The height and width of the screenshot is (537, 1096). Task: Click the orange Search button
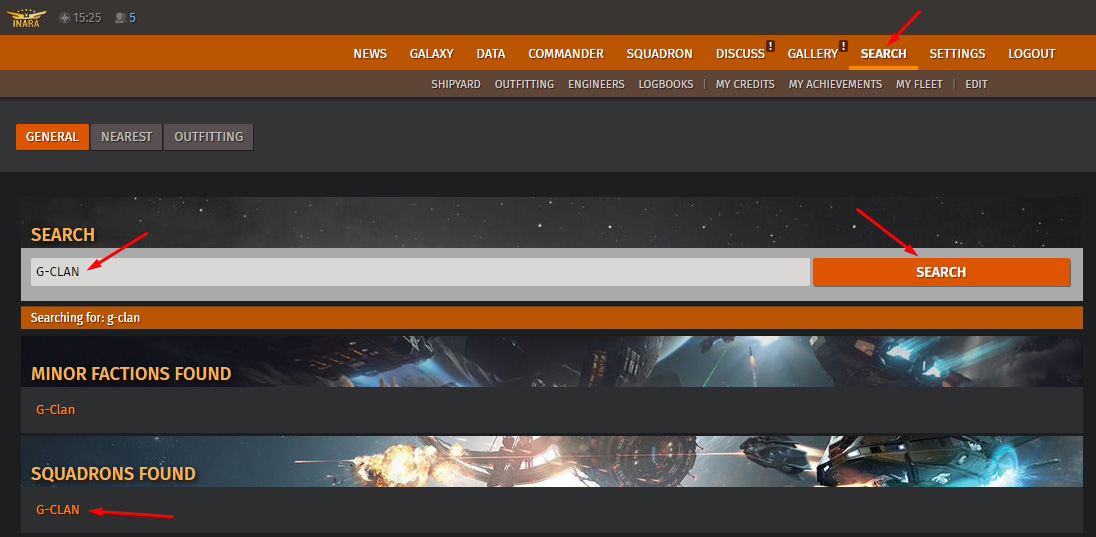coord(940,272)
